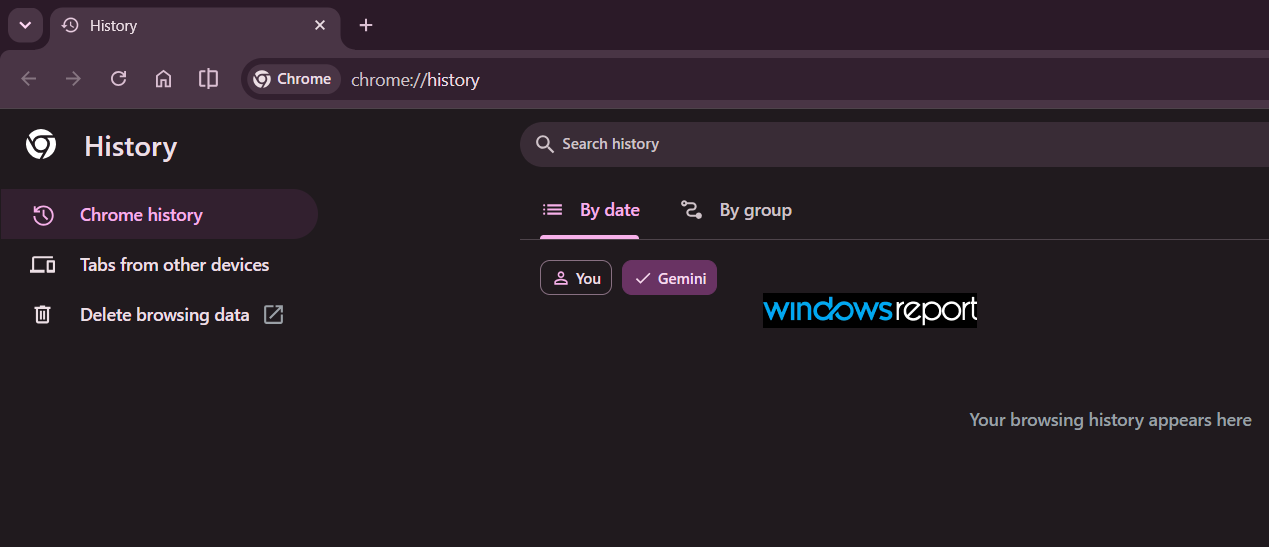The image size is (1269, 547).
Task: Click the clock icon on History tab
Action: [70, 25]
